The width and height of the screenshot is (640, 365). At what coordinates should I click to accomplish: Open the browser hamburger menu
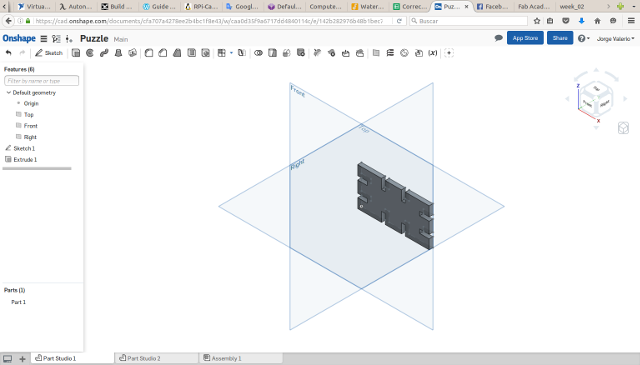[631, 21]
